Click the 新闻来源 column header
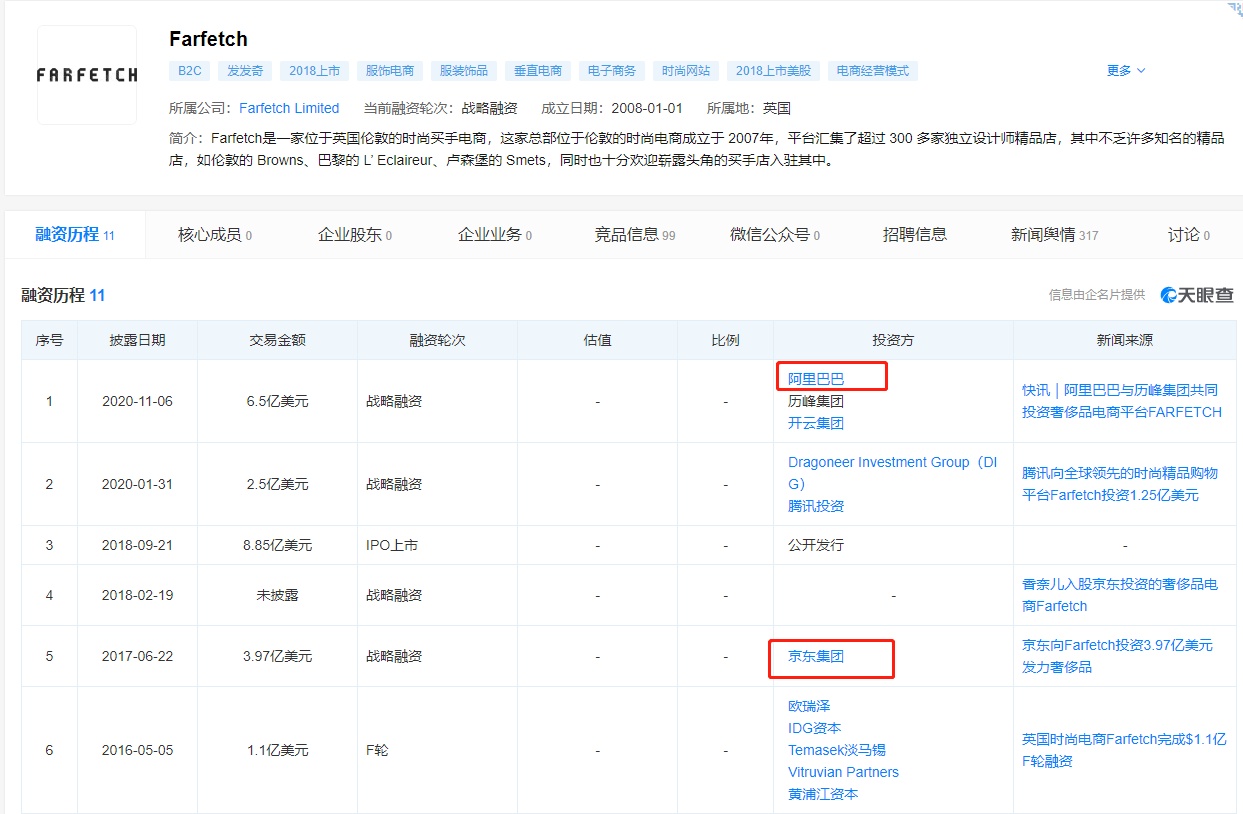 coord(1125,340)
